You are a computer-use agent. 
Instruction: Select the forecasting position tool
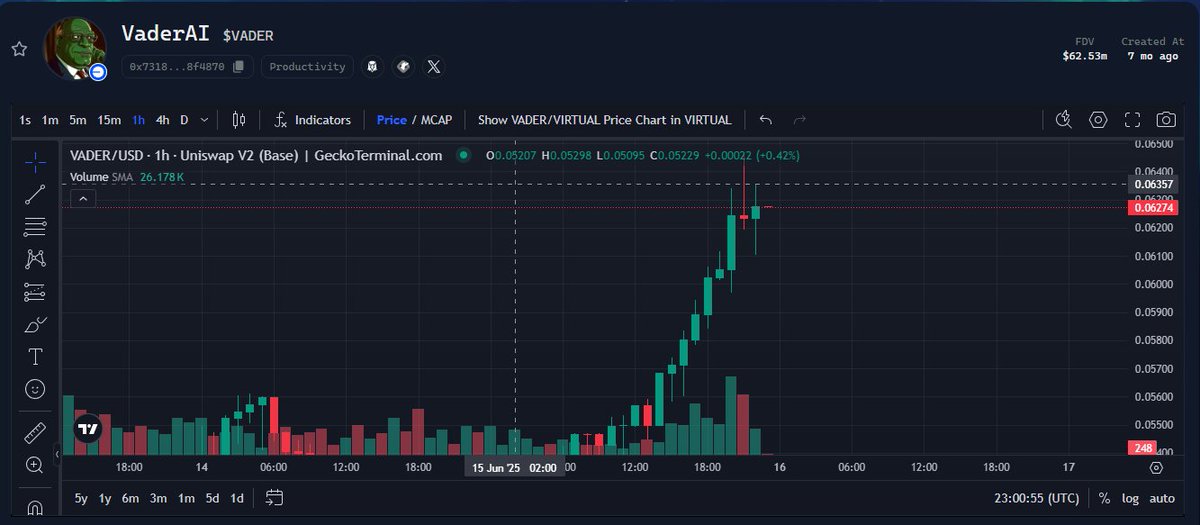(x=35, y=292)
